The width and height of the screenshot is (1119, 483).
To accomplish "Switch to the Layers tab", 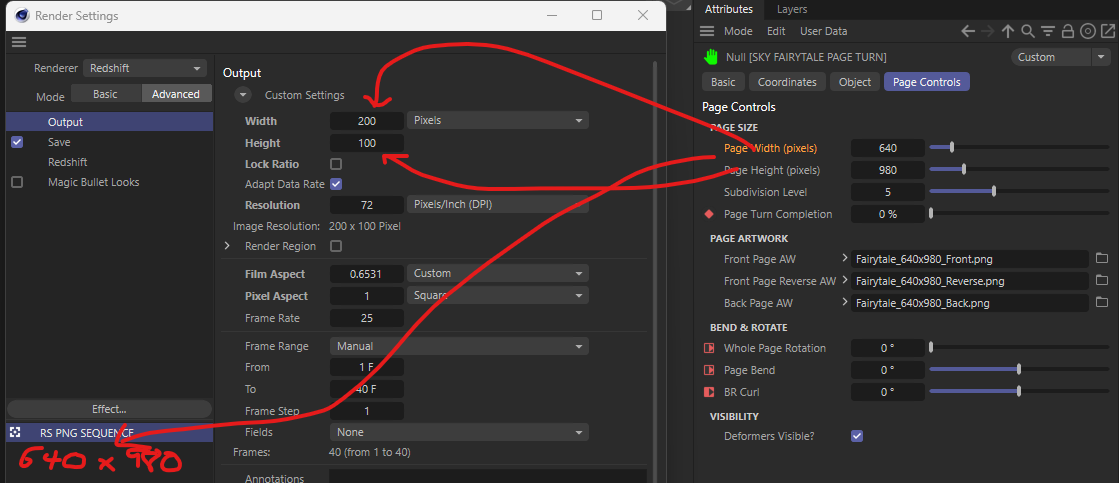I will click(x=791, y=9).
